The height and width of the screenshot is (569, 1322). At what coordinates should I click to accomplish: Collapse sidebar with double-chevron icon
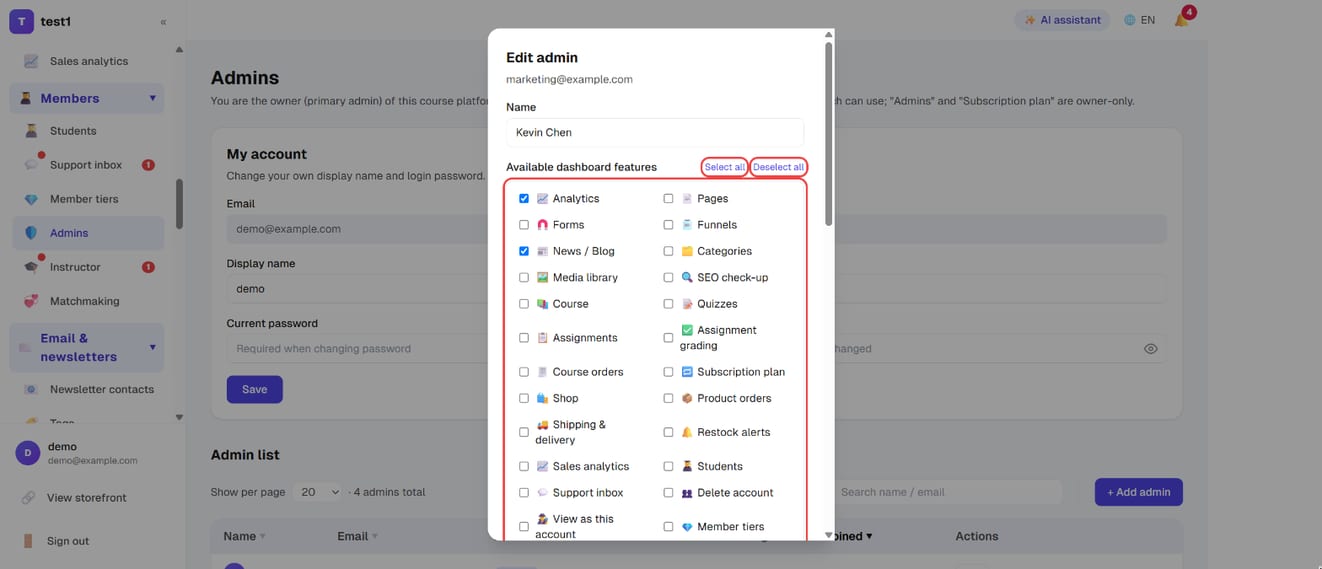click(x=164, y=22)
